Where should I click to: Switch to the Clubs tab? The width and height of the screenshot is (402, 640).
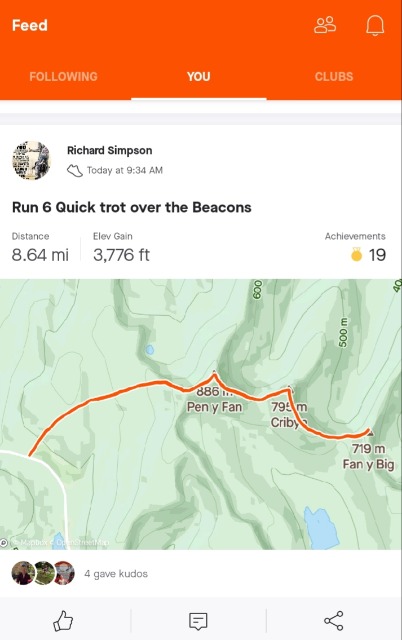point(334,77)
